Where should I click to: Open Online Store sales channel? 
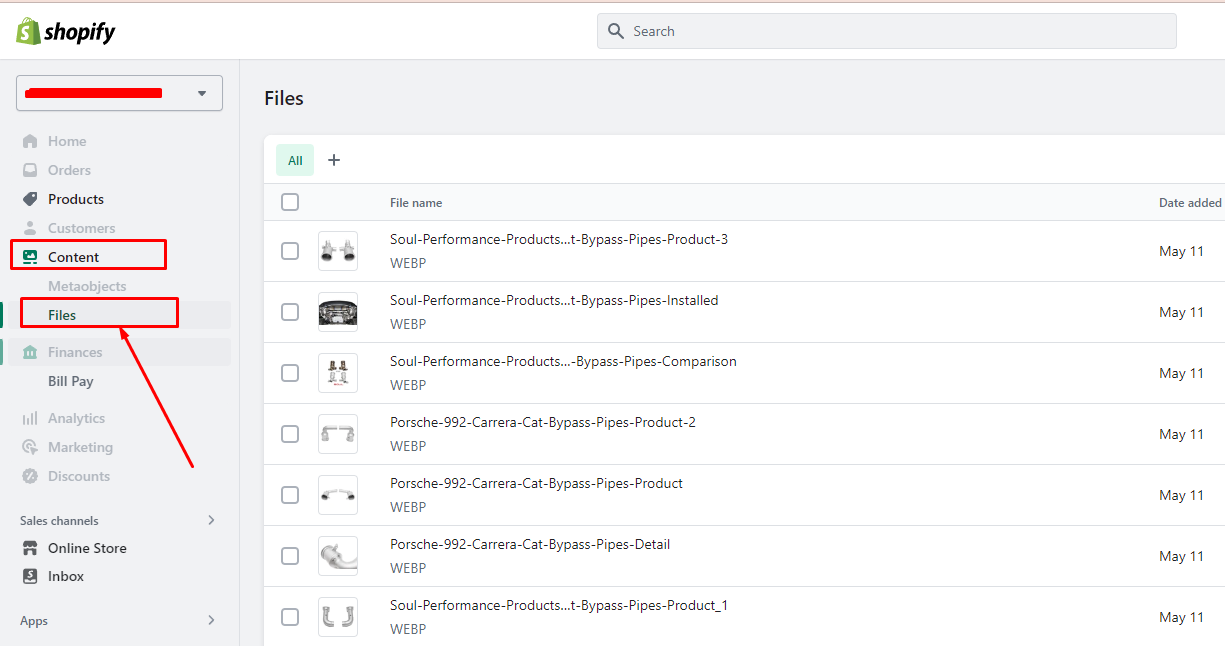(x=87, y=548)
